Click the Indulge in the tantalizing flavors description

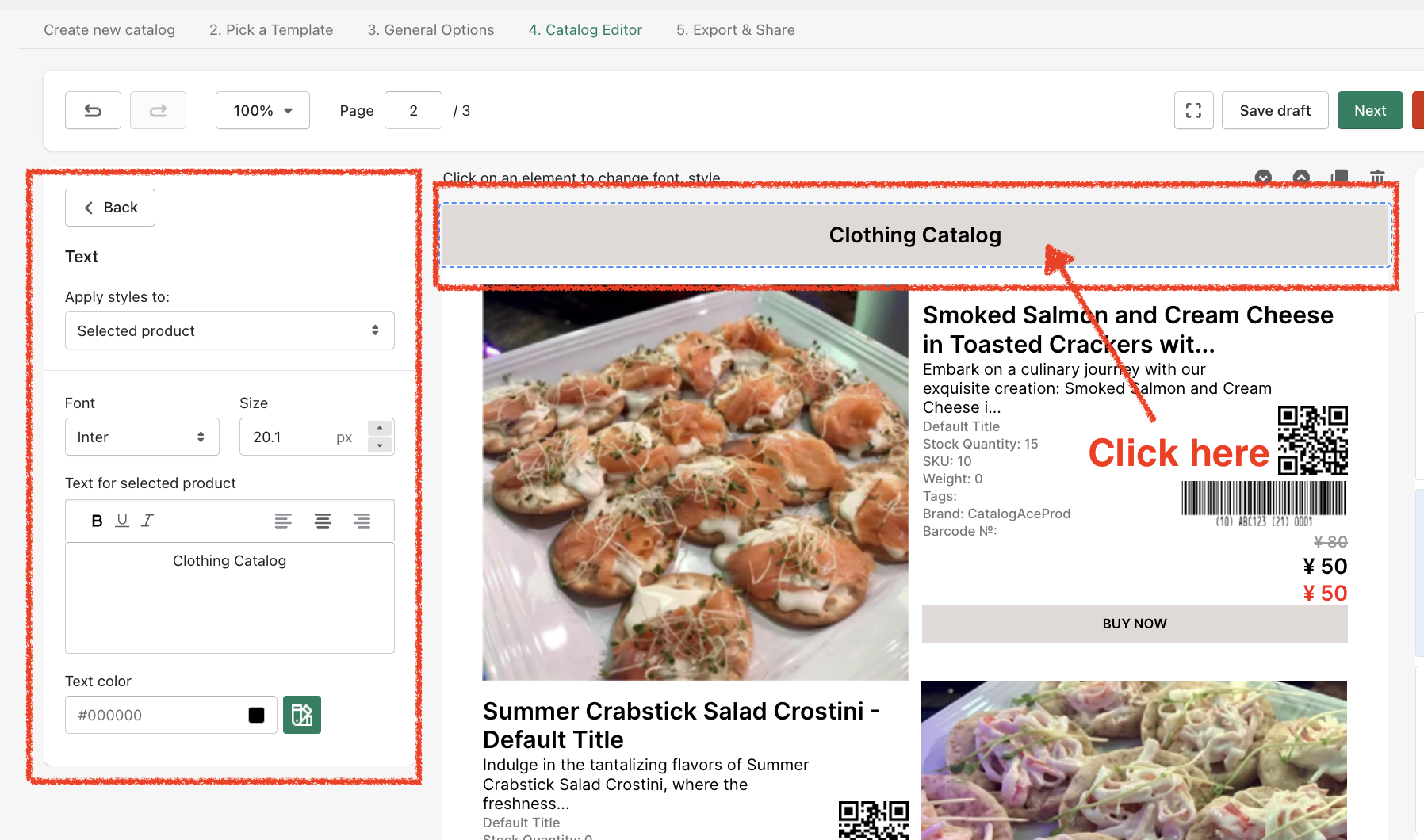pos(645,785)
